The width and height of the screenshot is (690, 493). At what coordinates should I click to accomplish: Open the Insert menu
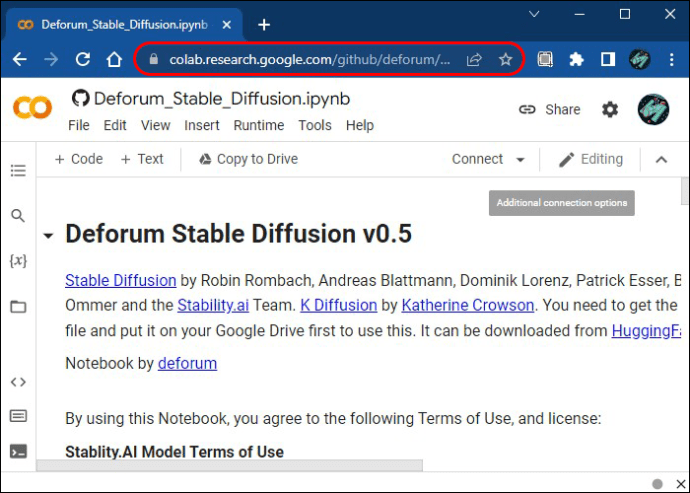(202, 125)
